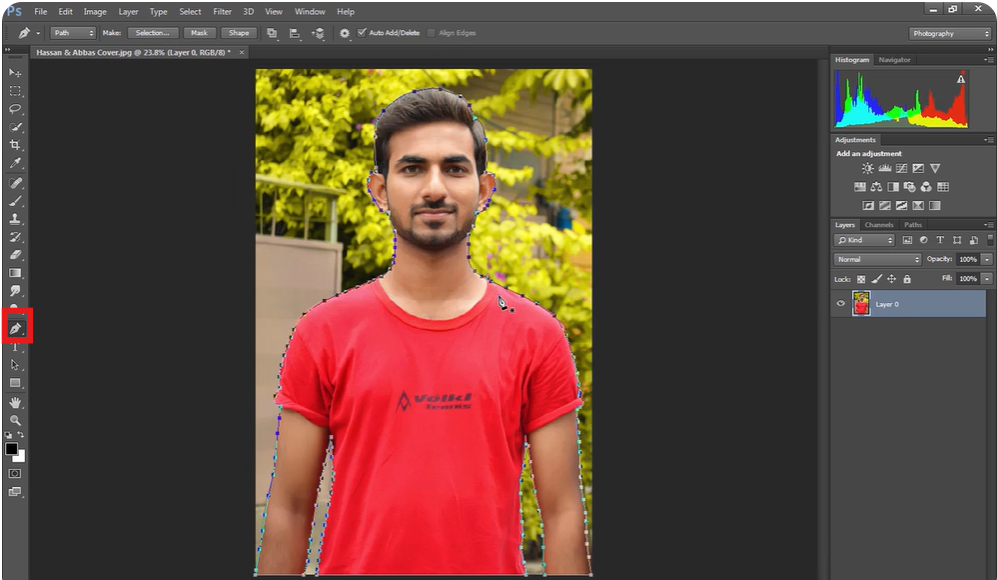Open the Filter menu
This screenshot has height=580, width=997.
click(222, 11)
